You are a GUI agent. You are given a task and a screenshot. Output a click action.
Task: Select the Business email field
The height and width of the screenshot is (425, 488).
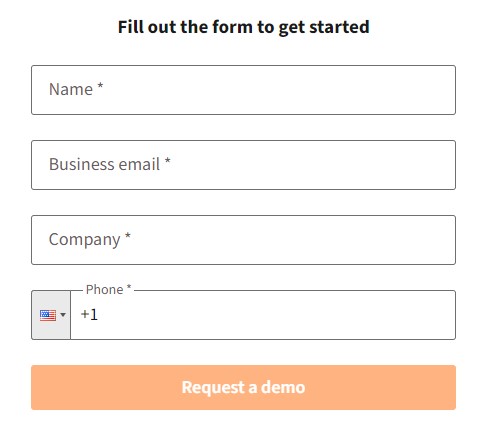pyautogui.click(x=243, y=165)
